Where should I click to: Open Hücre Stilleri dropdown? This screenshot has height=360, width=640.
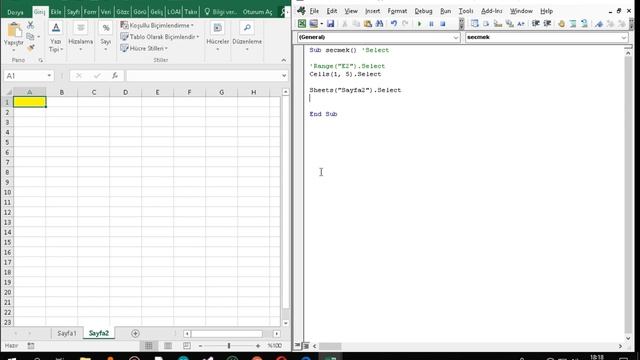(x=144, y=48)
